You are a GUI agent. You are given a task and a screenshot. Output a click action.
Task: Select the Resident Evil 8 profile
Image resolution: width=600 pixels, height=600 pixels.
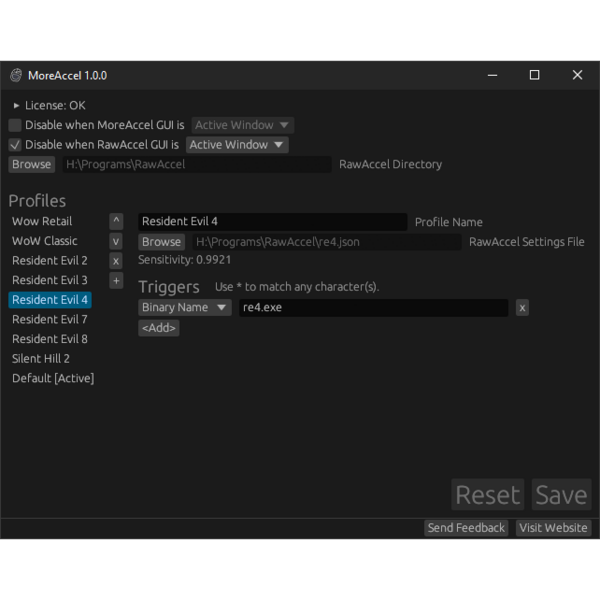click(x=50, y=339)
